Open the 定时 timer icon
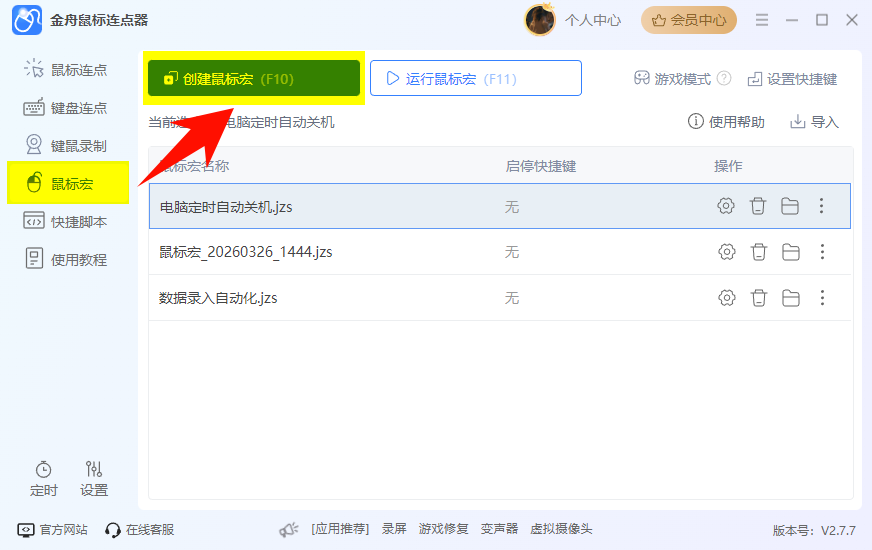 click(43, 479)
